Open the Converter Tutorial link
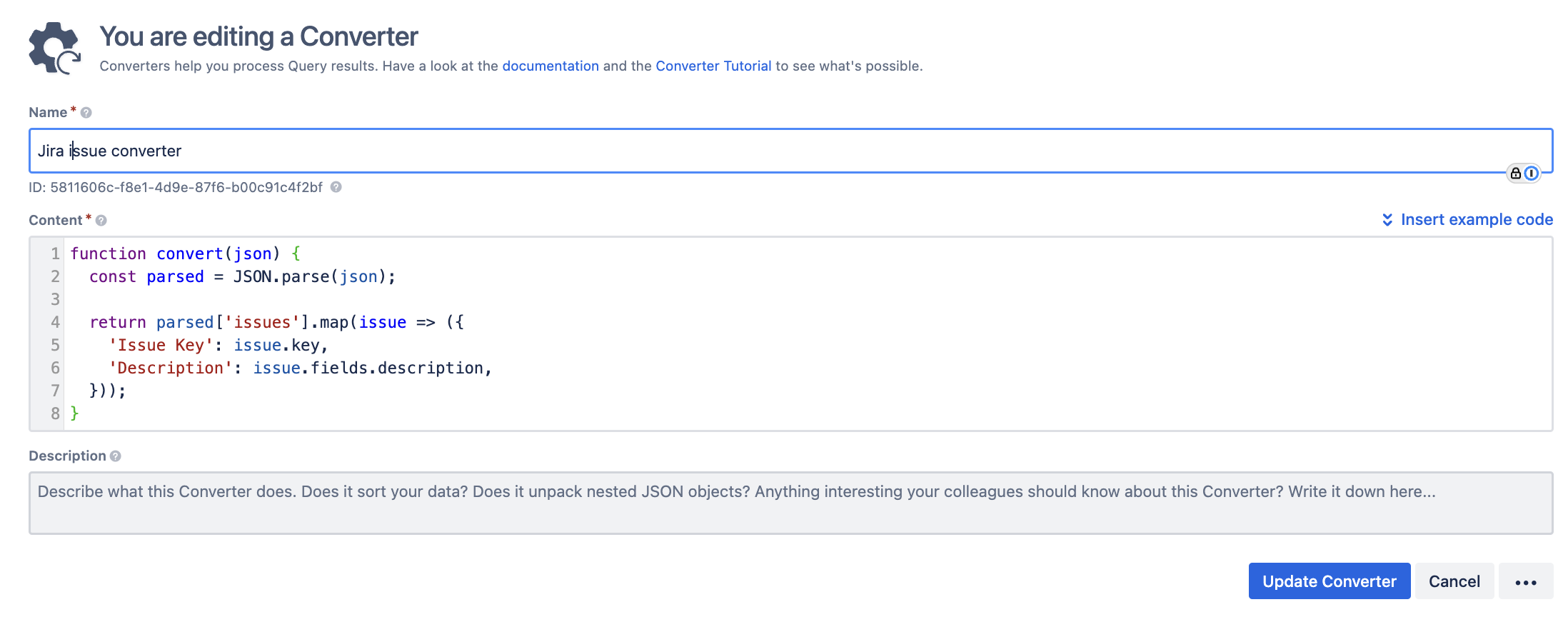The width and height of the screenshot is (1568, 627). tap(713, 66)
